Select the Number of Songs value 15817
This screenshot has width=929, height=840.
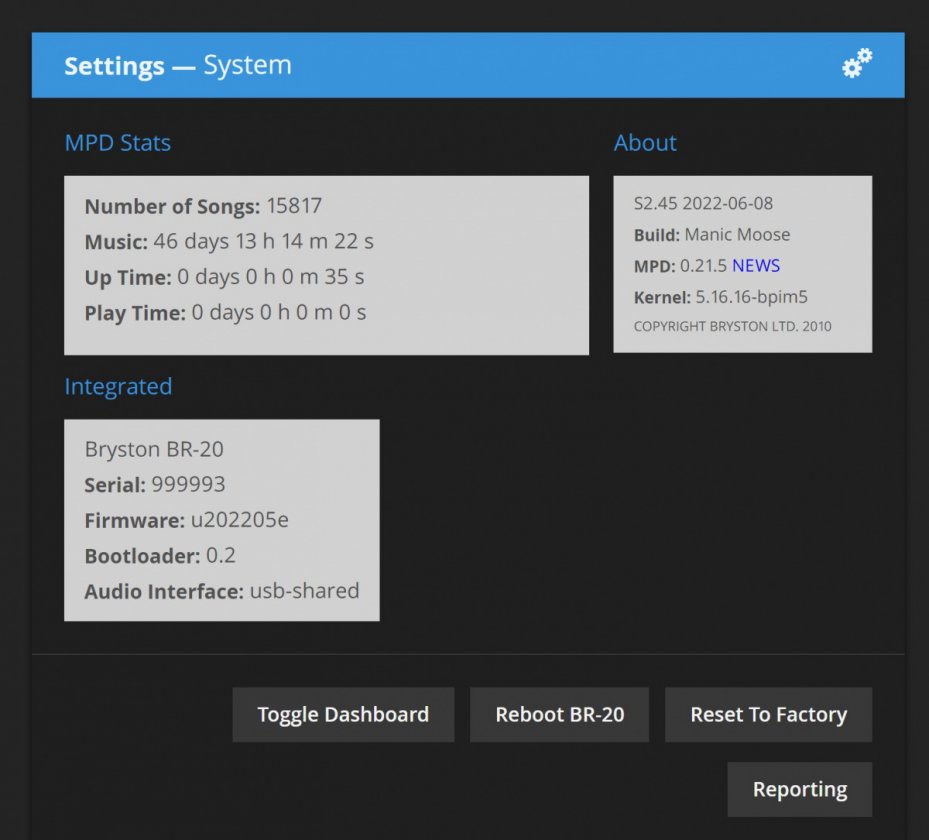click(294, 206)
